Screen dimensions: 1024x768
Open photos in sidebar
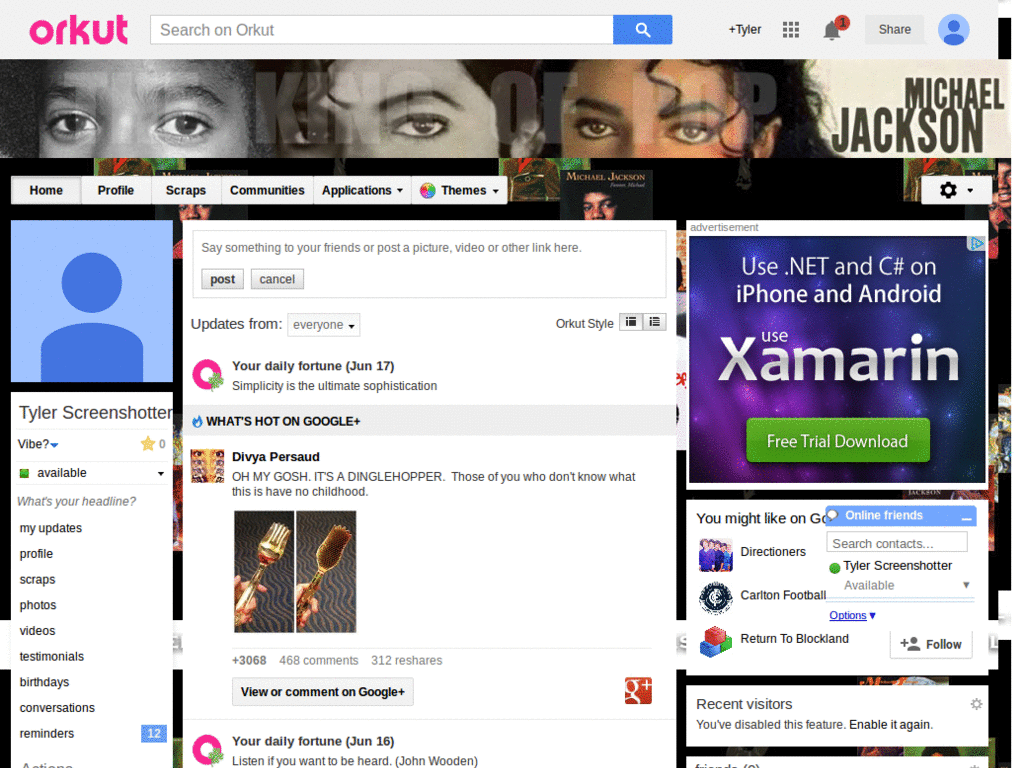point(38,605)
